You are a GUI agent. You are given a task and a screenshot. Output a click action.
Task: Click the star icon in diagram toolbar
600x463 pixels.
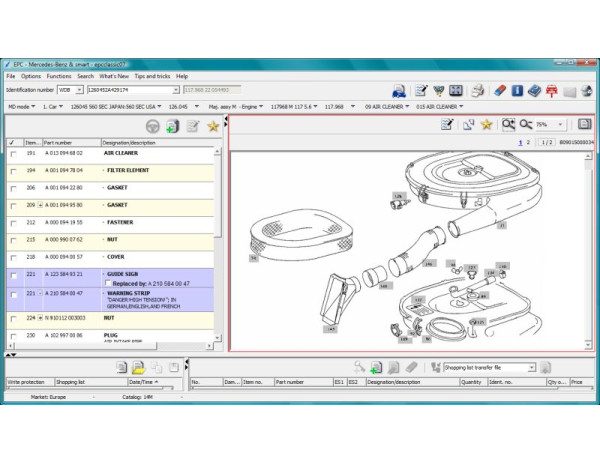click(x=486, y=125)
